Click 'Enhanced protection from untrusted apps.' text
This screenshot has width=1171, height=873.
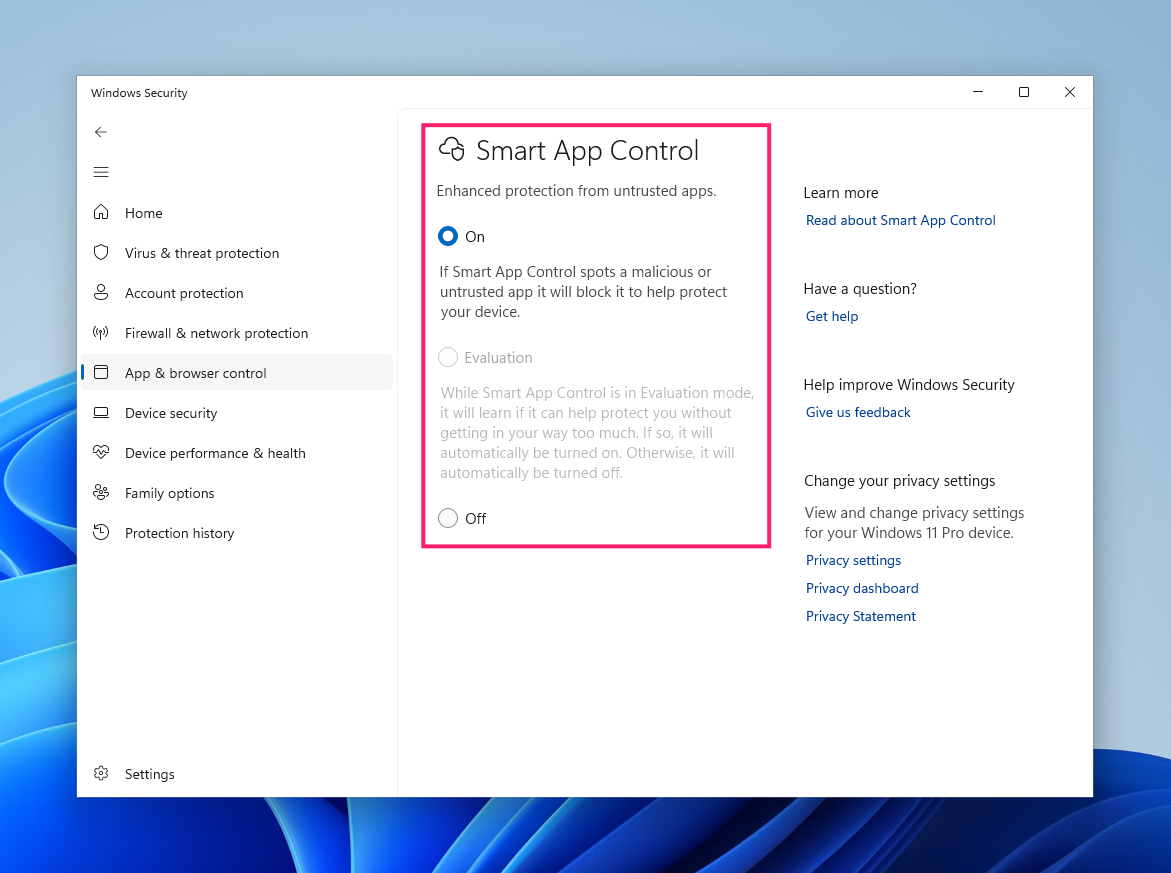(576, 191)
